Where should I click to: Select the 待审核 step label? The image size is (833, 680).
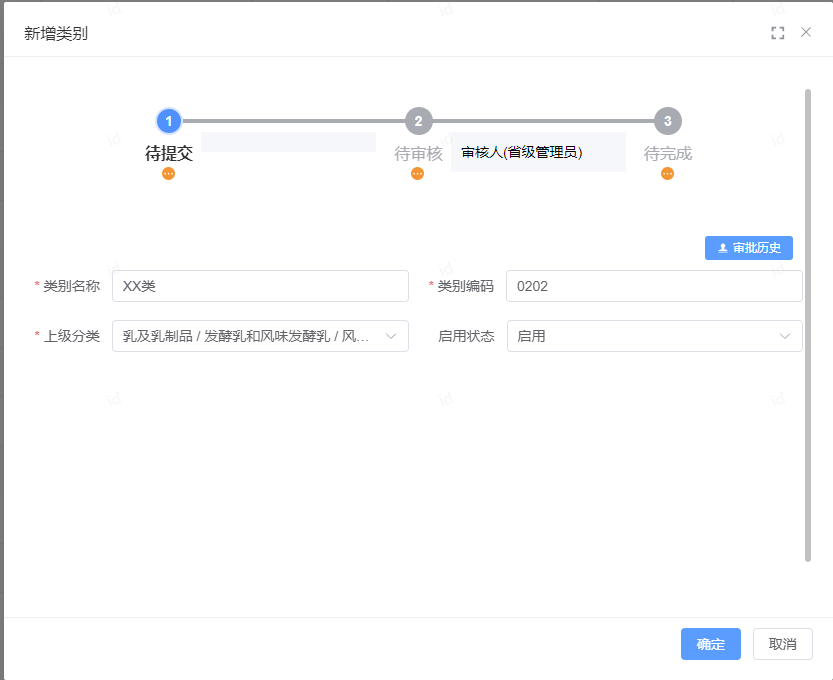click(418, 154)
